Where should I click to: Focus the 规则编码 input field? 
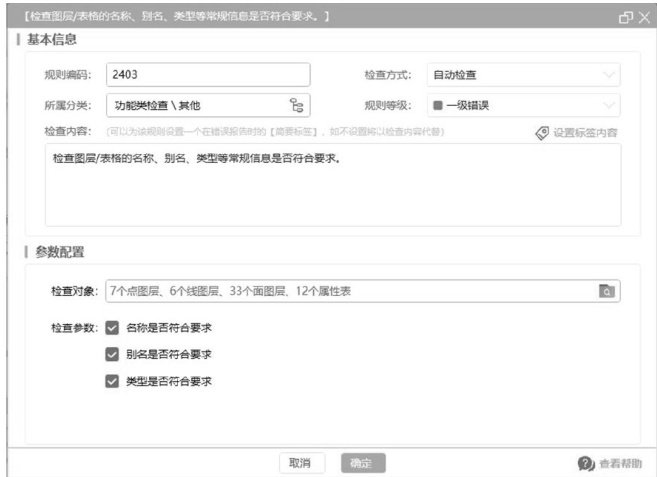coord(207,75)
